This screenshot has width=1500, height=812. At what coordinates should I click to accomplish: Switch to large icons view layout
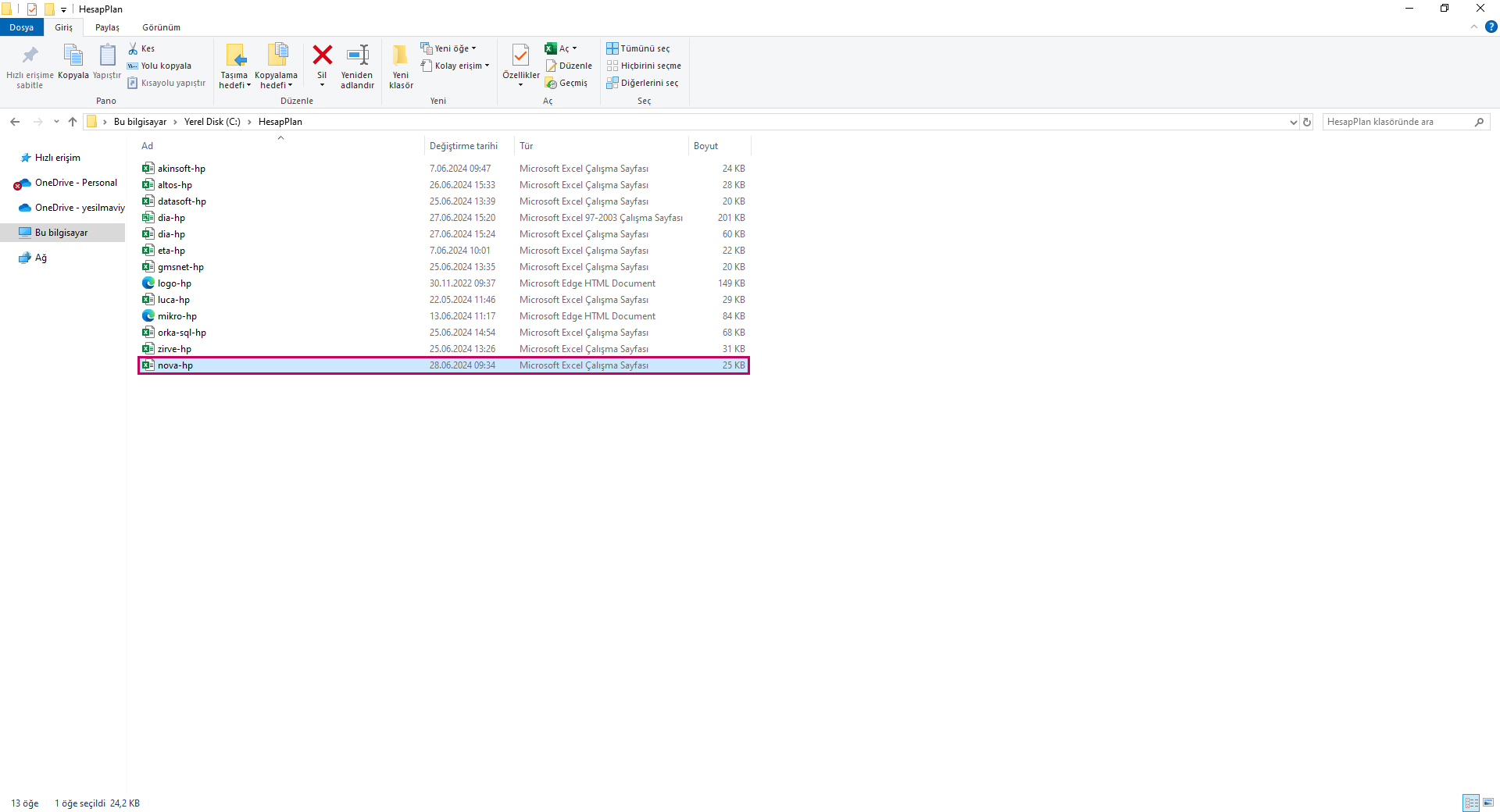click(1488, 803)
